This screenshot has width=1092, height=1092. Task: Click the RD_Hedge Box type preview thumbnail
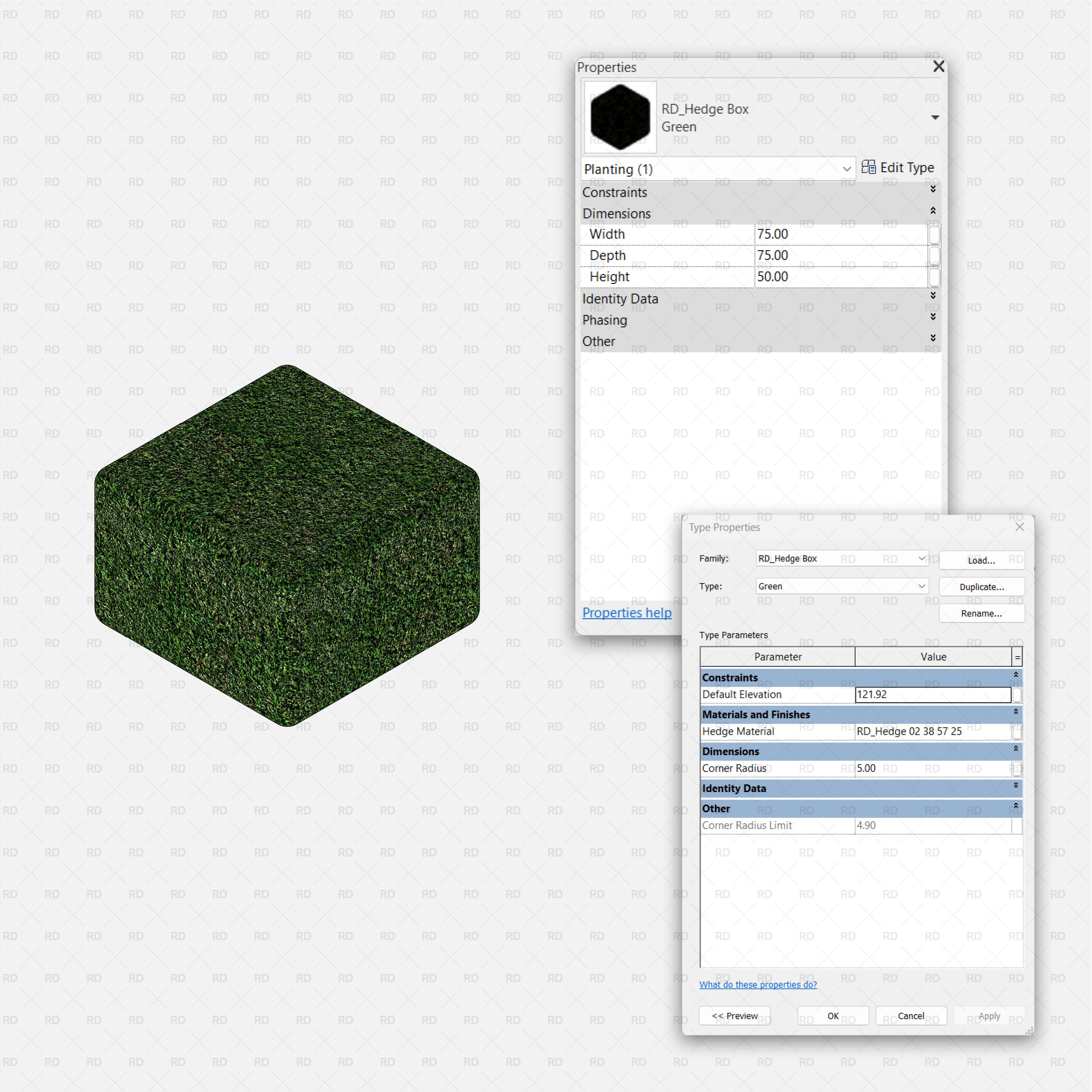tap(620, 117)
